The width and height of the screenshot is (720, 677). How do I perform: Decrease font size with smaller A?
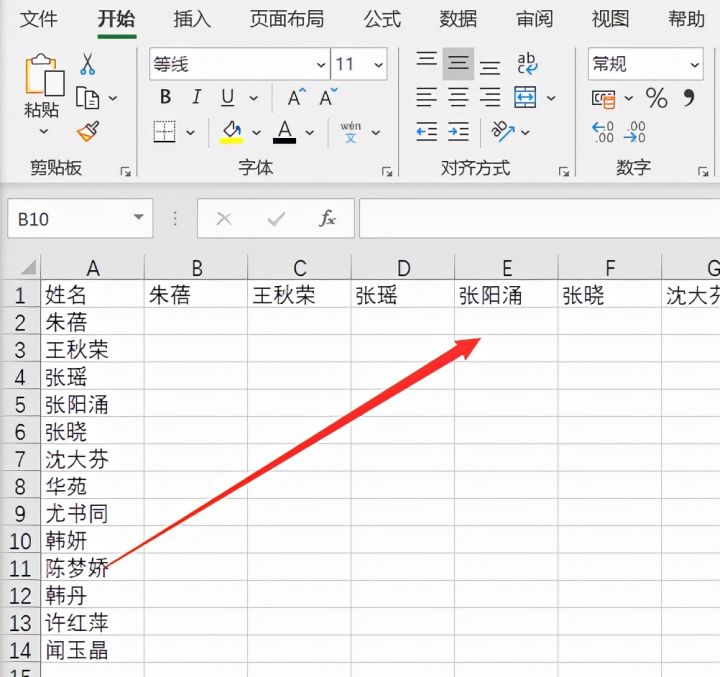pyautogui.click(x=328, y=97)
